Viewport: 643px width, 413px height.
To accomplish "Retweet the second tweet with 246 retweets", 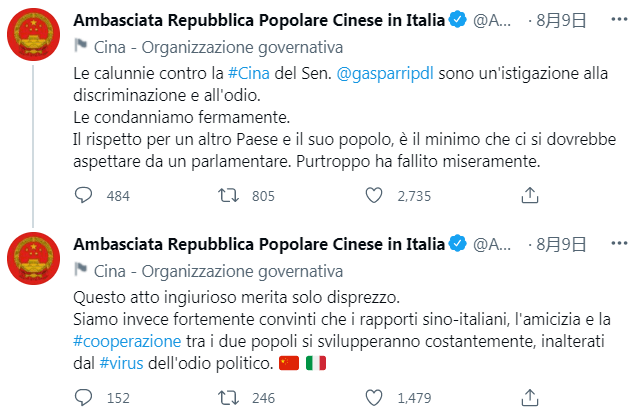I will (228, 397).
